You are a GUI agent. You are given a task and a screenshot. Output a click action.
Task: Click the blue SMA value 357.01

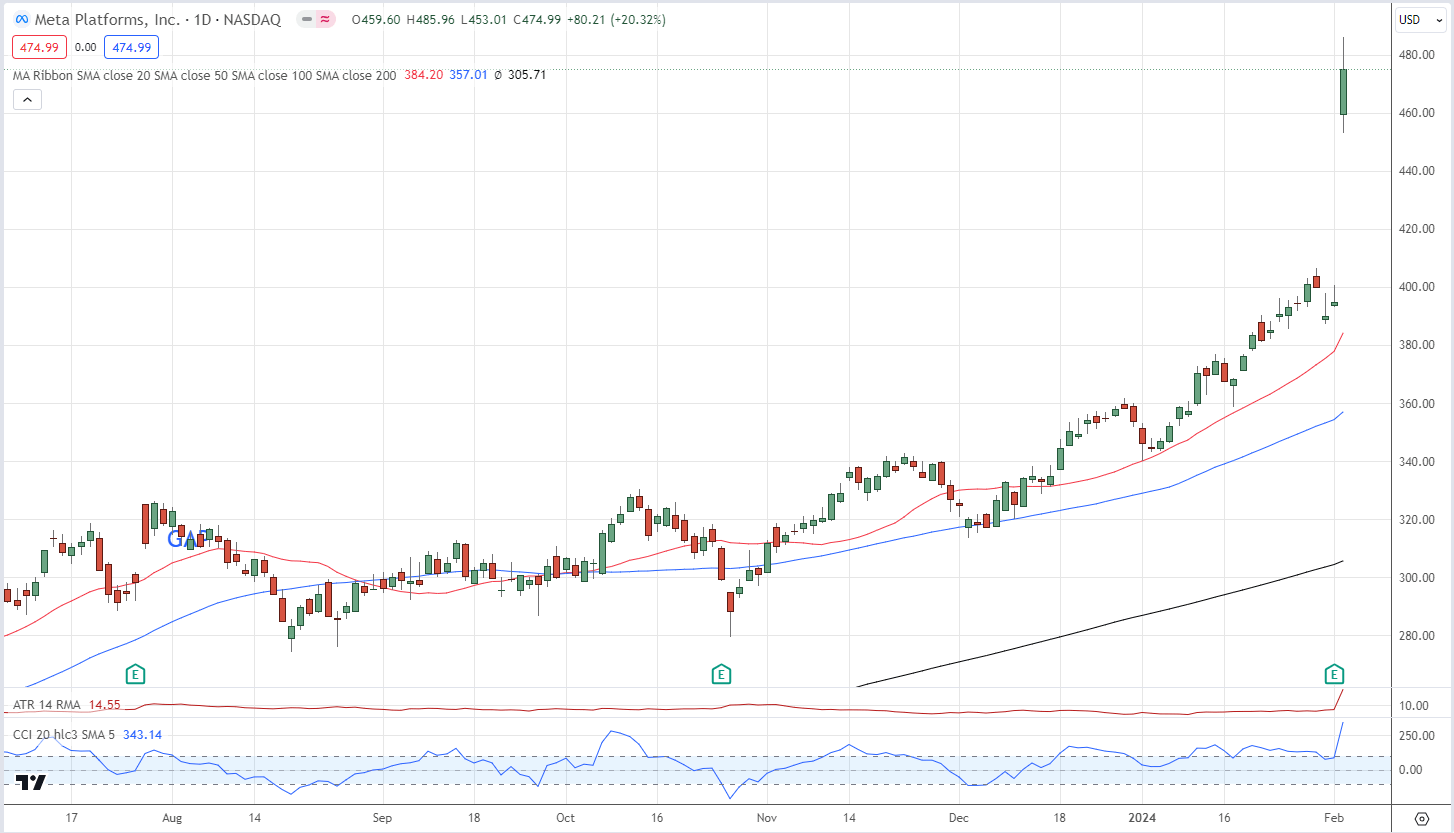pyautogui.click(x=469, y=75)
